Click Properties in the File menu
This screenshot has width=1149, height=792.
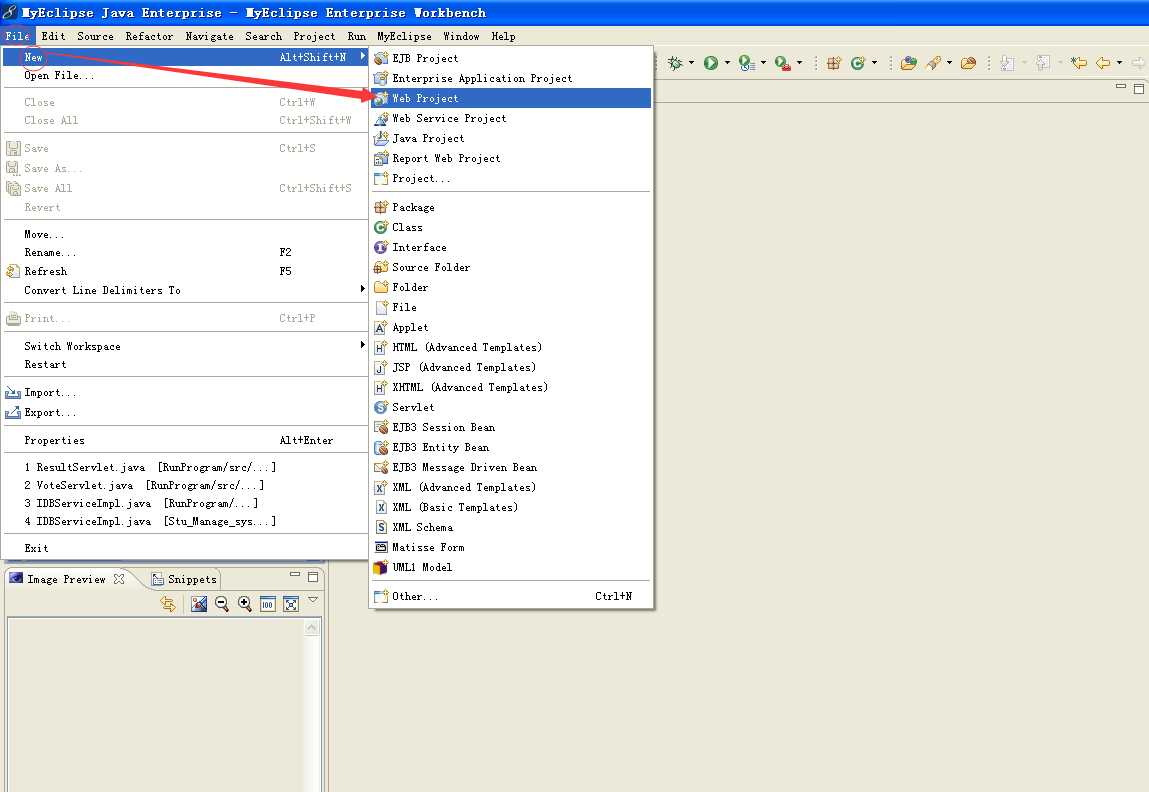pos(185,440)
